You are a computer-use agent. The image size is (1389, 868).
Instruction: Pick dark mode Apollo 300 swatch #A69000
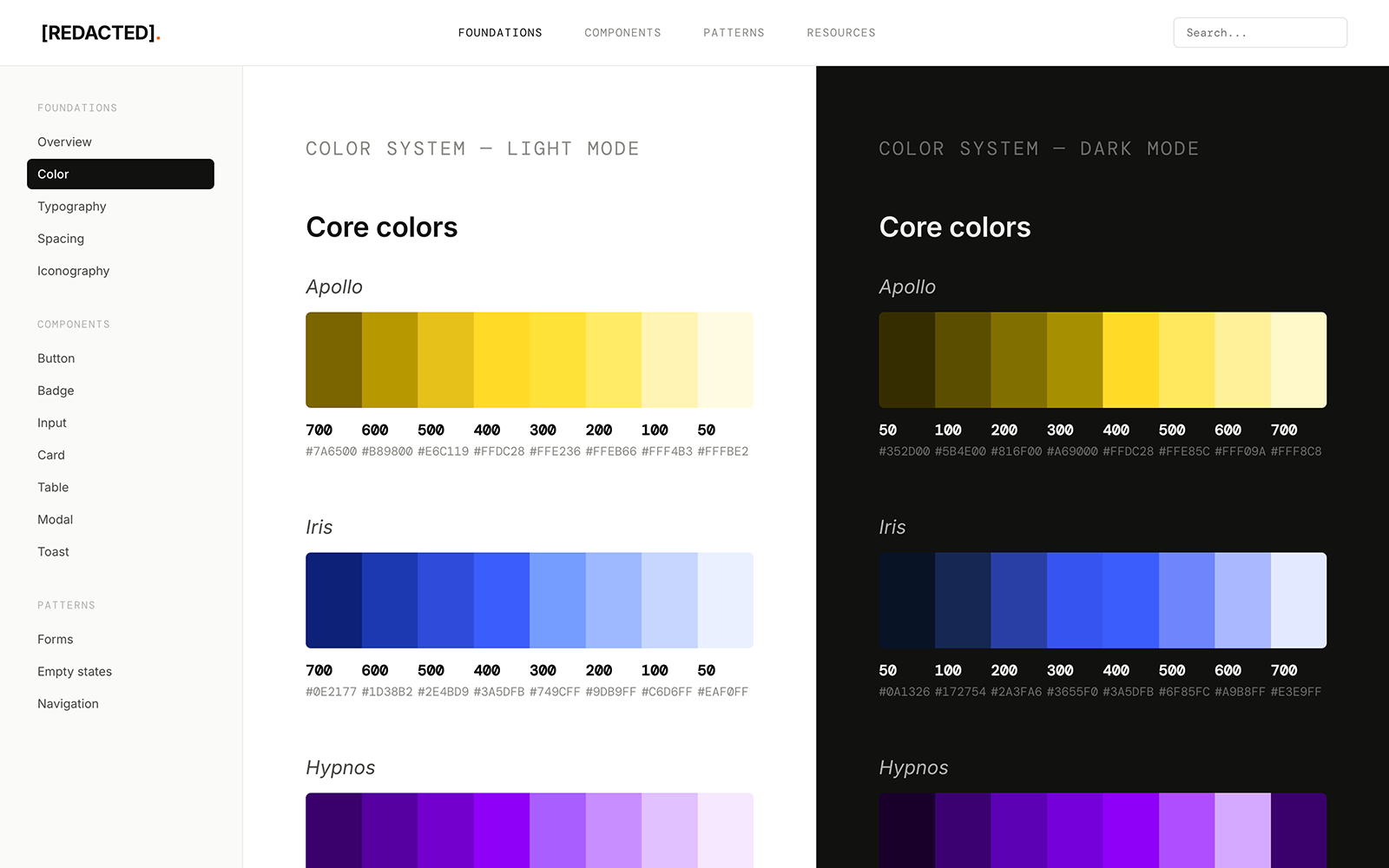coord(1075,360)
